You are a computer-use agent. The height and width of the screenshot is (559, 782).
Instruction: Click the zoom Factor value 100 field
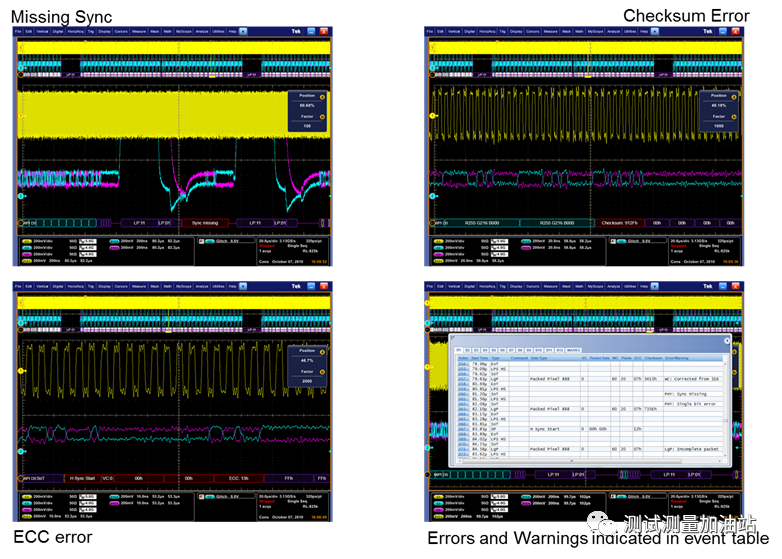click(307, 126)
